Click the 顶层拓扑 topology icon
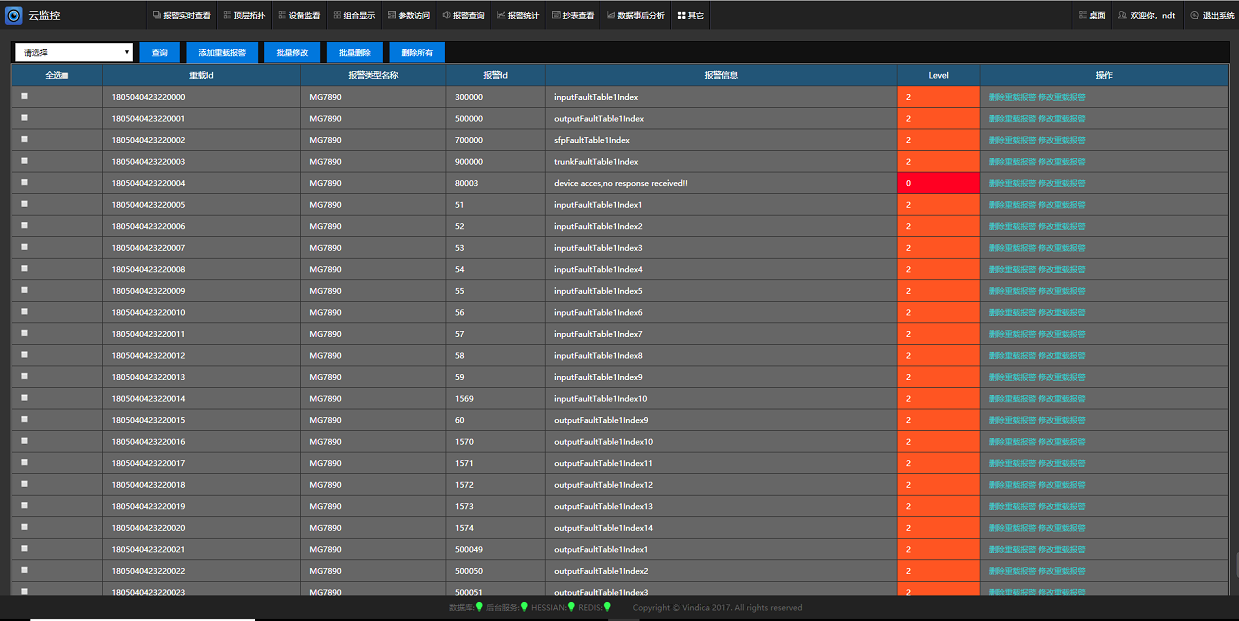This screenshot has width=1239, height=621. (x=226, y=15)
